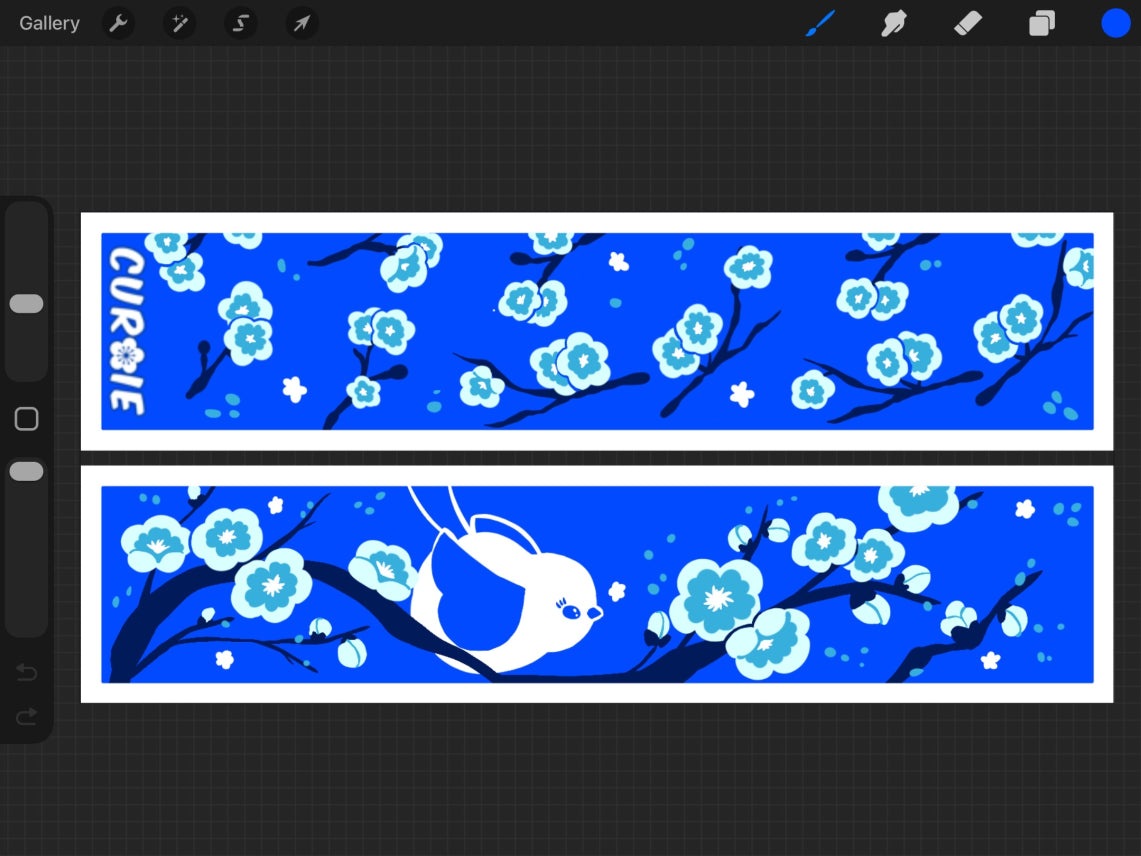Open the Actions wrench menu

[118, 23]
